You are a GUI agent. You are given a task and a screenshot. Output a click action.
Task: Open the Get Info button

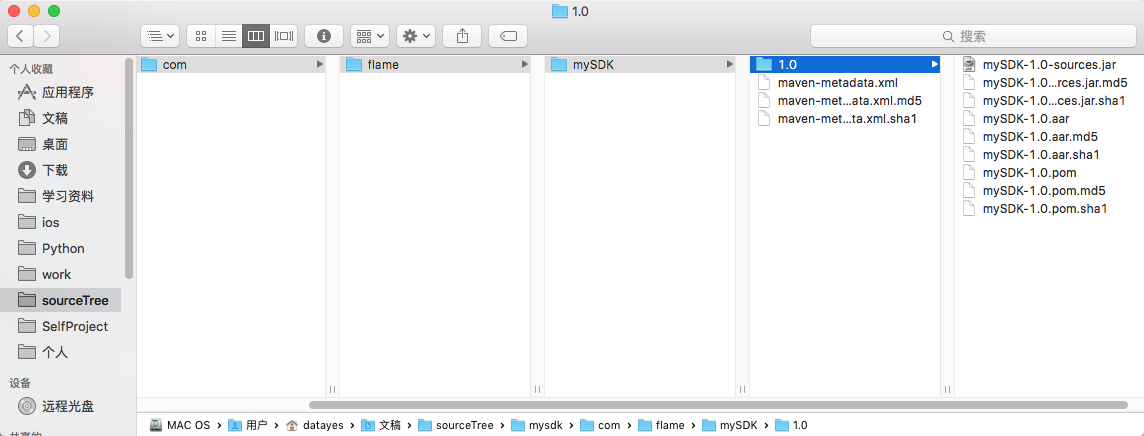(324, 35)
